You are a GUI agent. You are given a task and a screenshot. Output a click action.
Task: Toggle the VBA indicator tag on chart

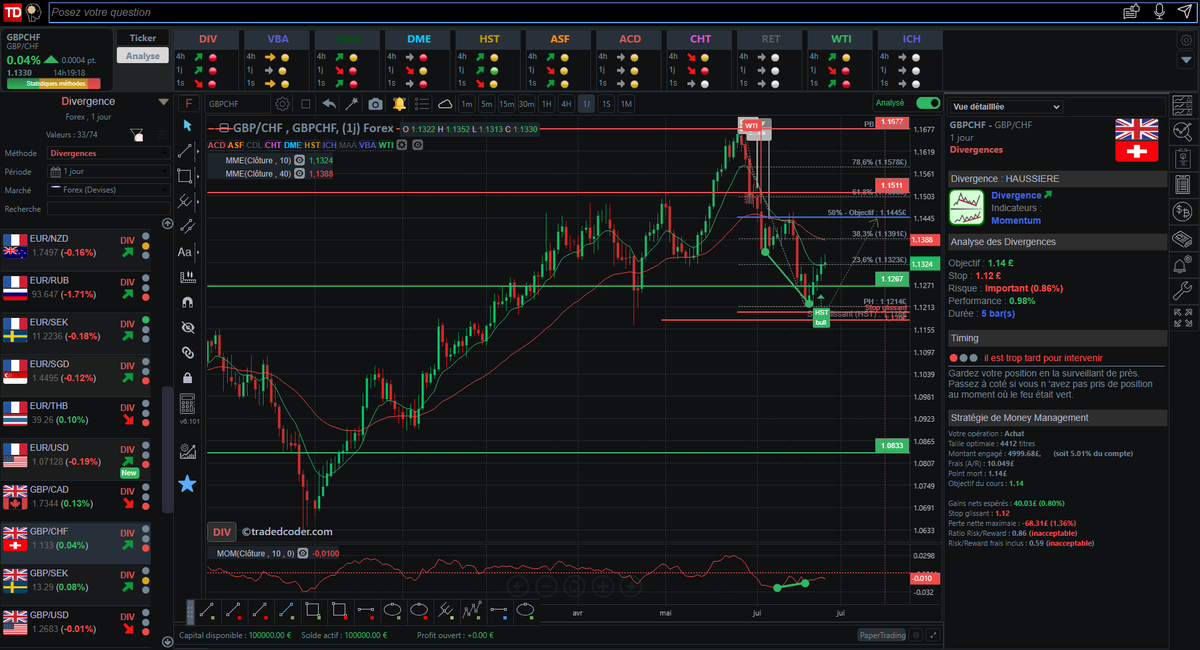click(x=368, y=145)
